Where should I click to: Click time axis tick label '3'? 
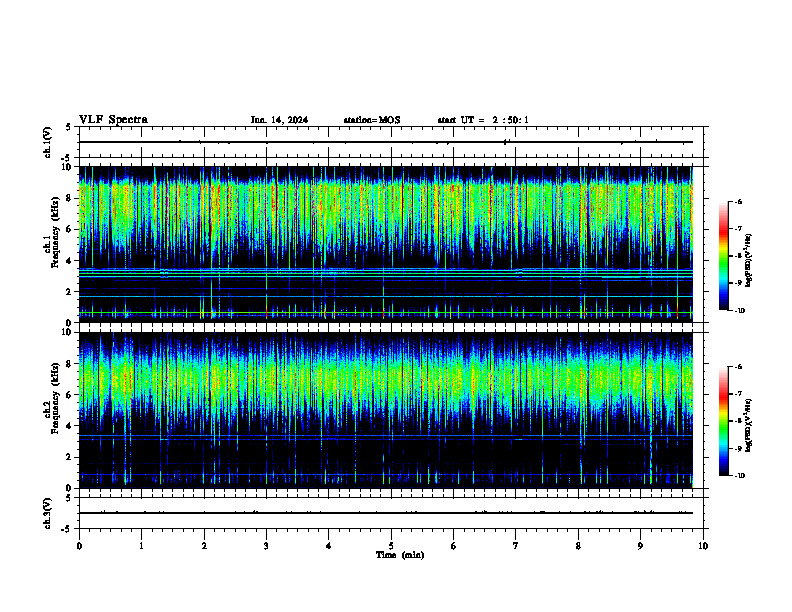pos(266,546)
